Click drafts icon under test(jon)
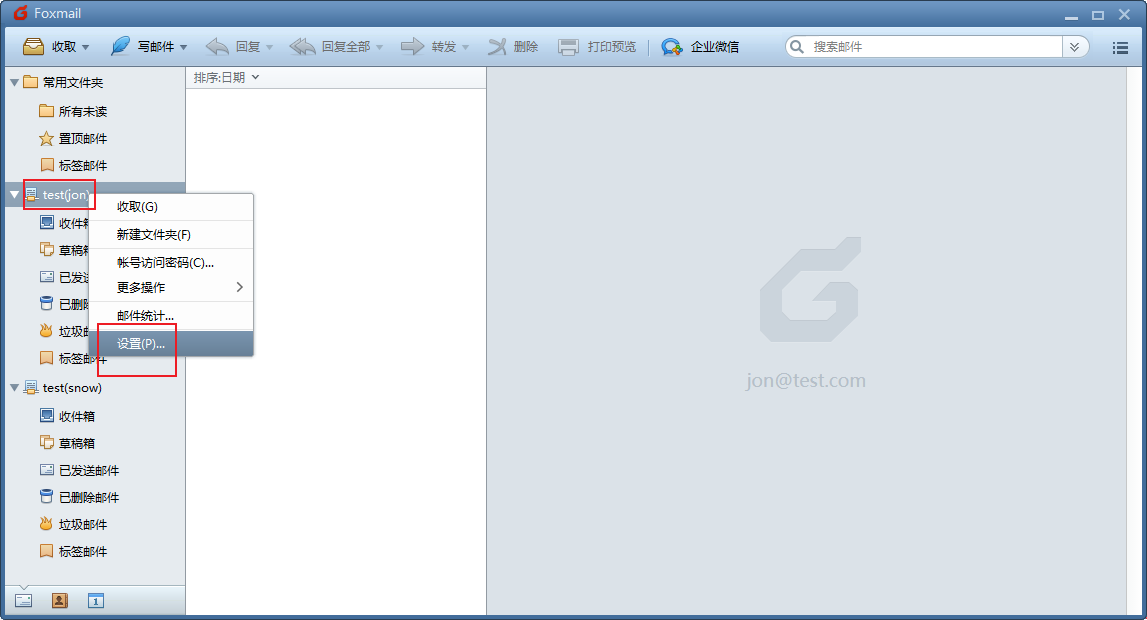The height and width of the screenshot is (620, 1147). 47,249
